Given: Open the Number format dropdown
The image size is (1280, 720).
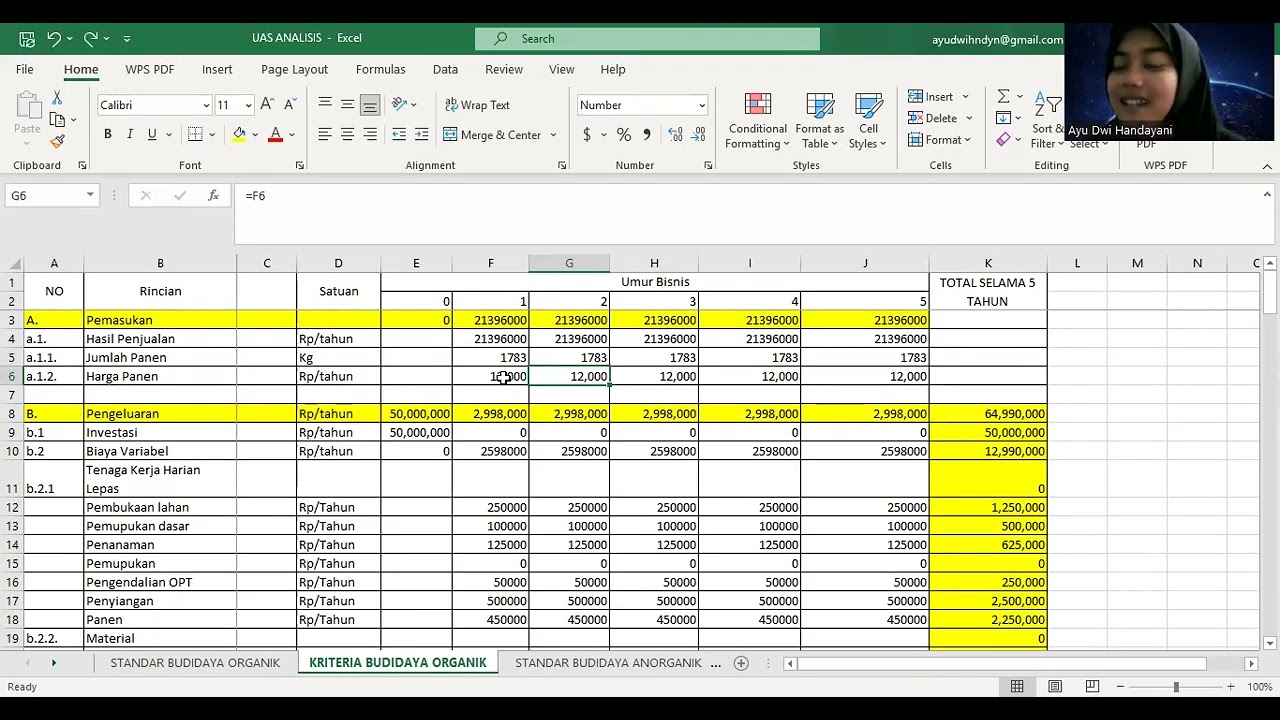Looking at the screenshot, I should click(x=702, y=105).
